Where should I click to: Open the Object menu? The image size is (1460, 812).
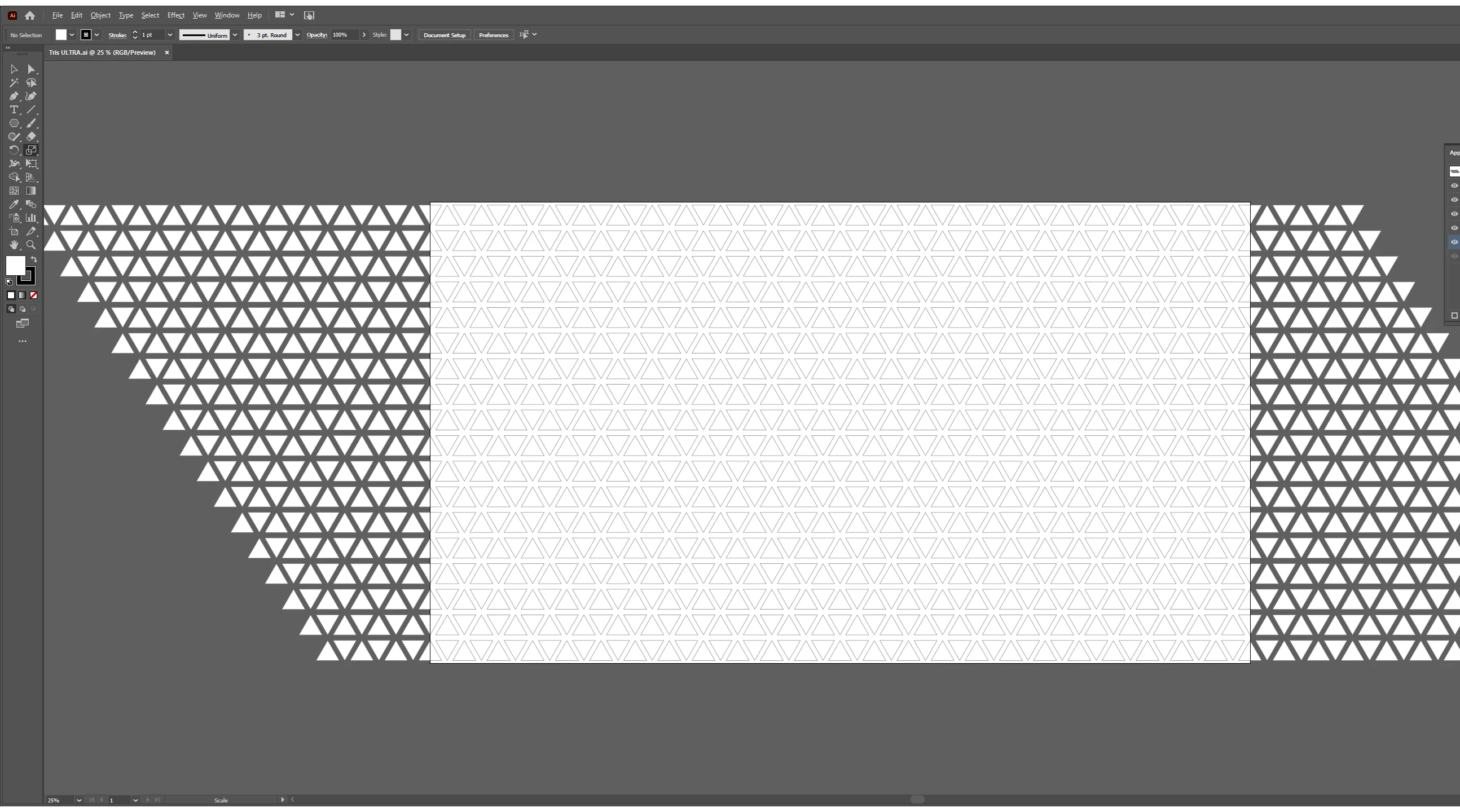(x=100, y=15)
